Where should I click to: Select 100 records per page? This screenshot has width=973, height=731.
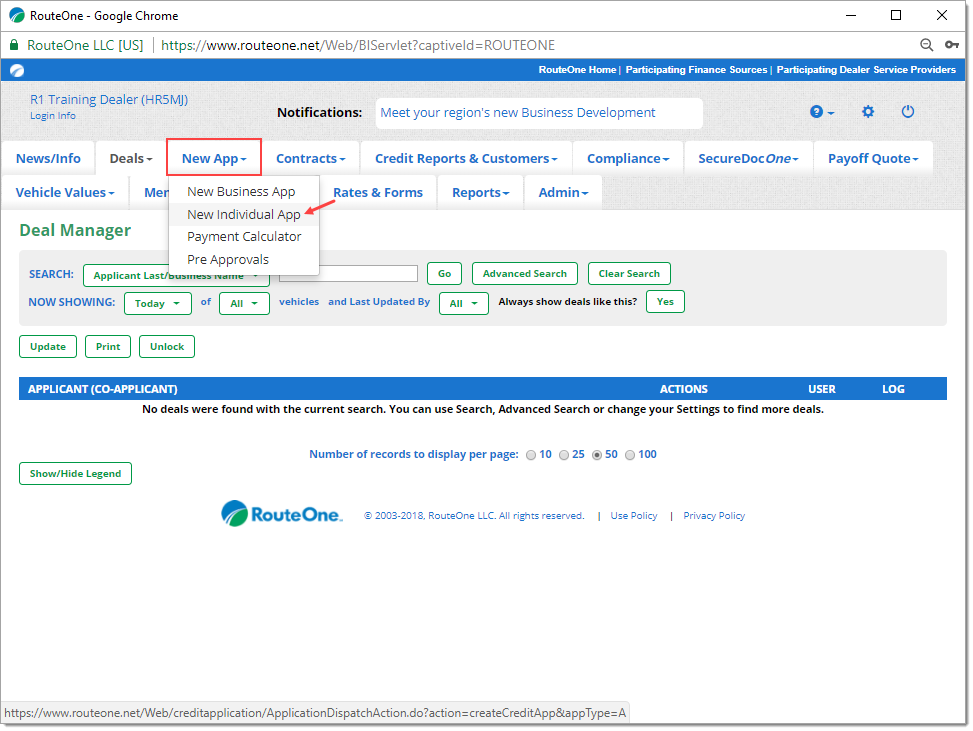(630, 455)
